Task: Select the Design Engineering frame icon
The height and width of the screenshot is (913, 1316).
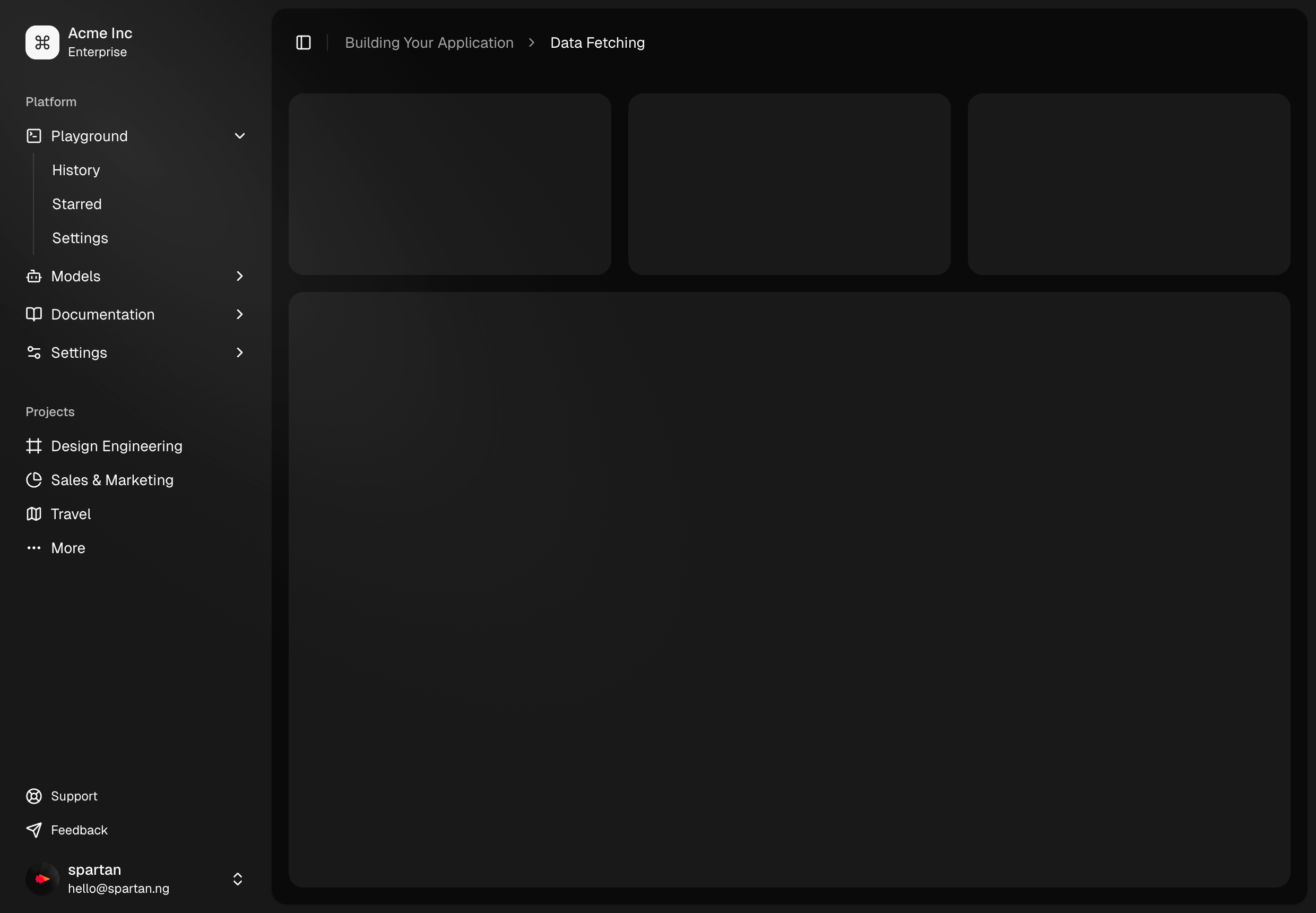Action: (34, 446)
